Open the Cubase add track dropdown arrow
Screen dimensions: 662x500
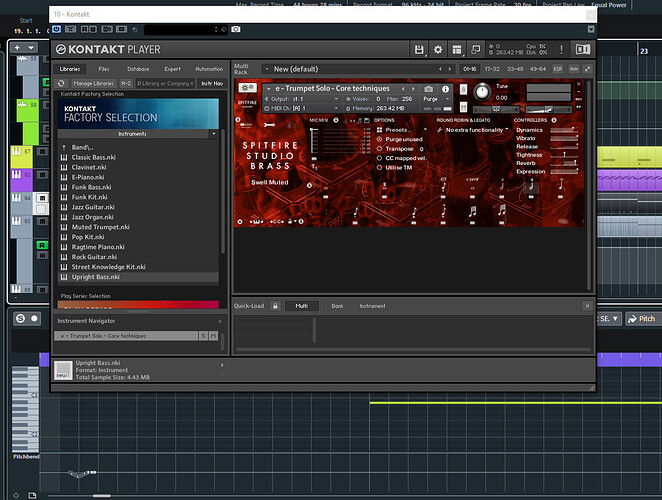tap(31, 47)
